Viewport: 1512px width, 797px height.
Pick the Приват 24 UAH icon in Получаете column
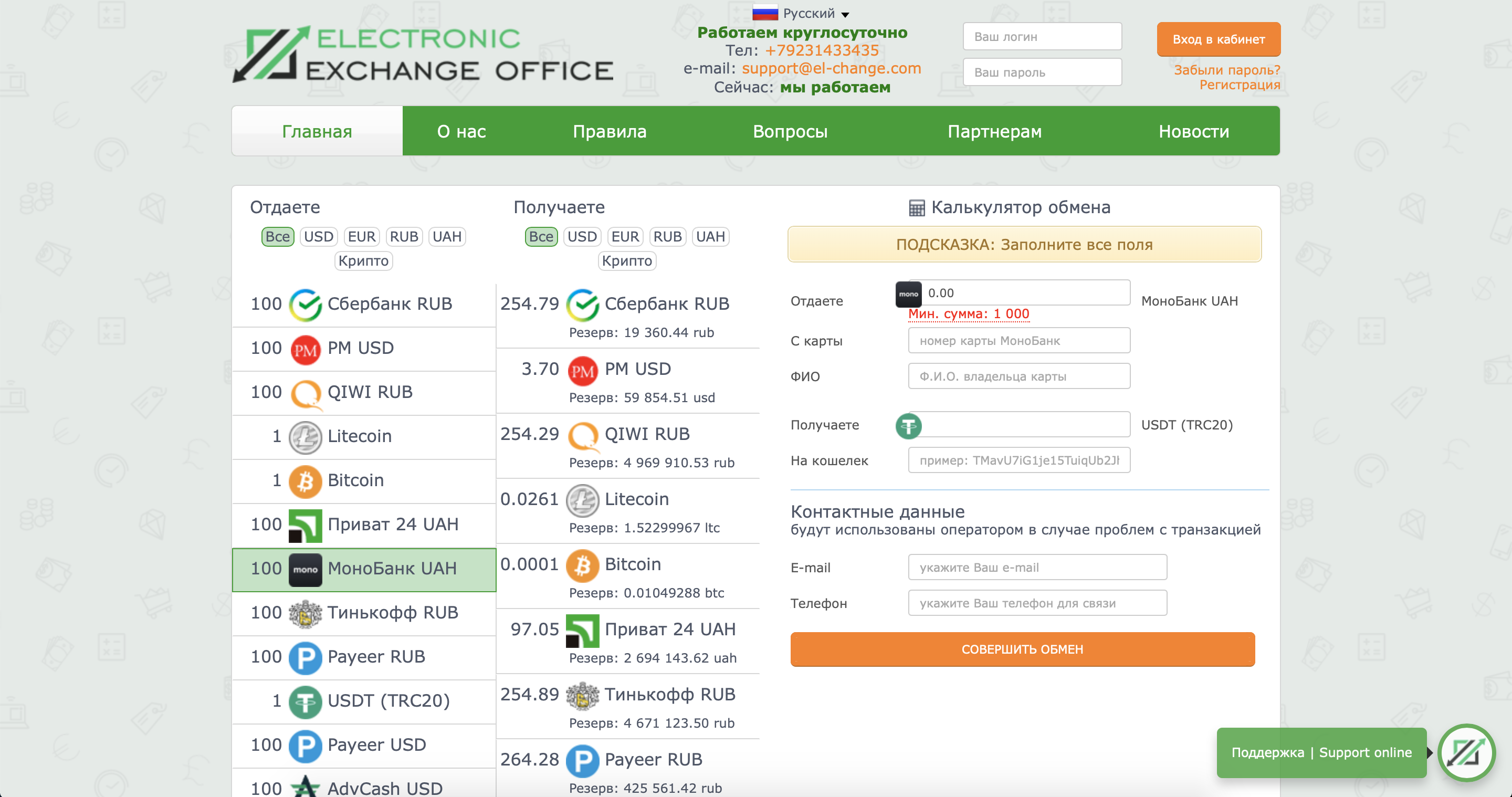coord(582,630)
